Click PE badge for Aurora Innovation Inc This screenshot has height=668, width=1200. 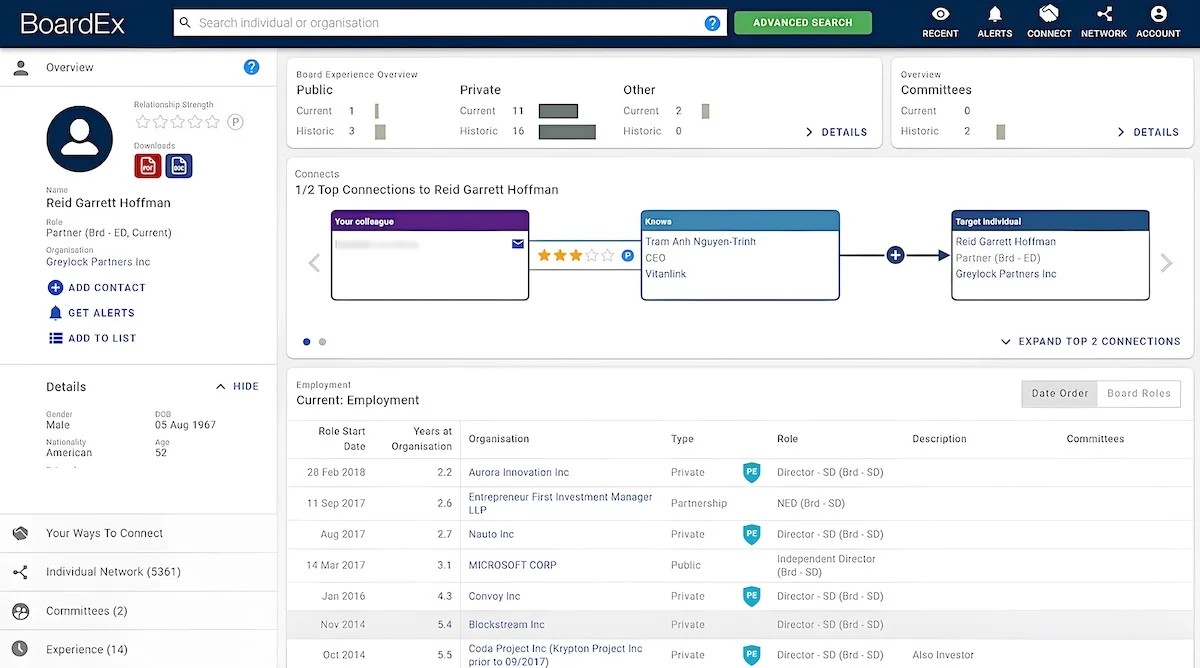pyautogui.click(x=751, y=472)
